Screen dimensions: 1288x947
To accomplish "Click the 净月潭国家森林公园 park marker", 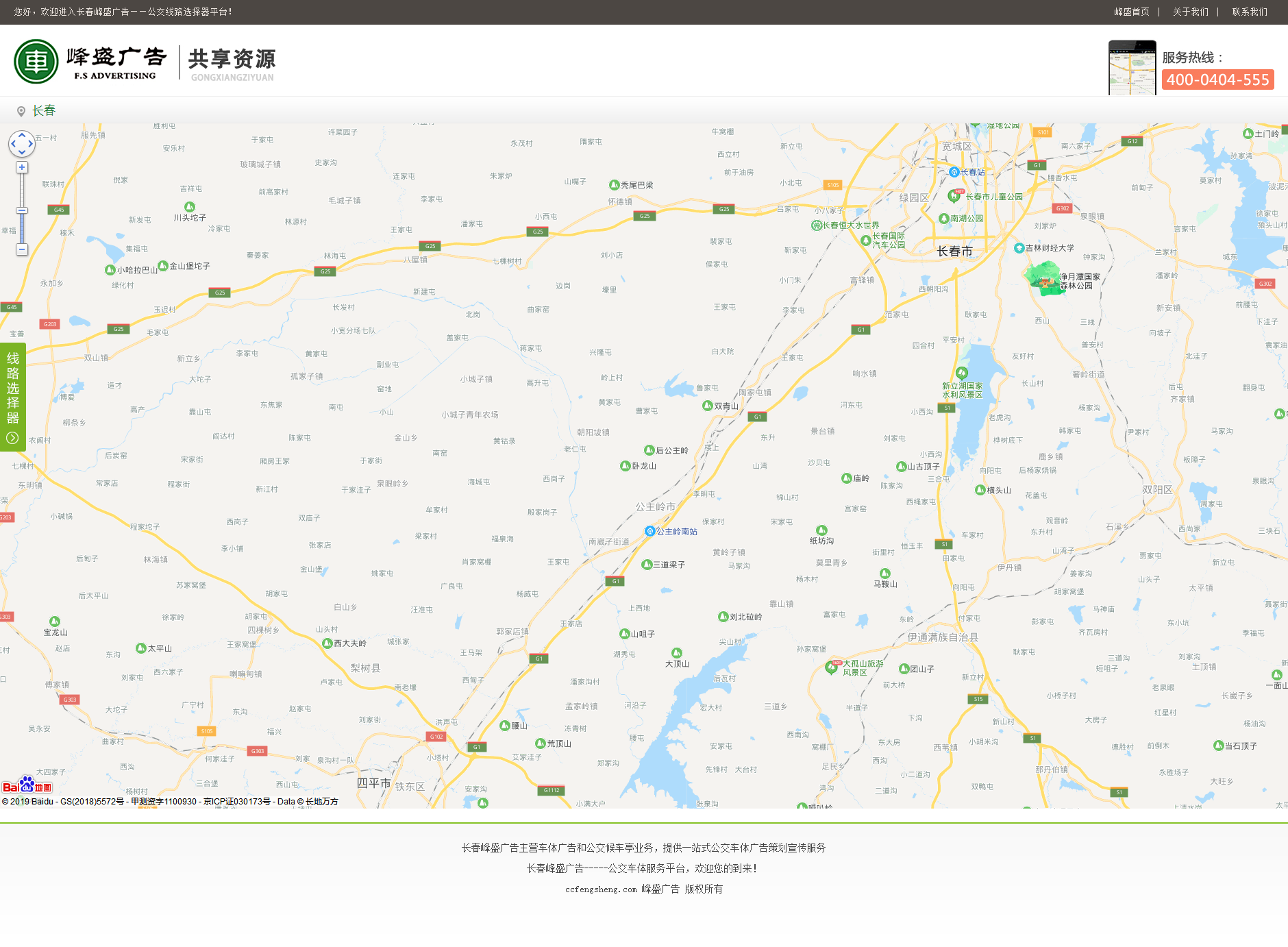I will click(x=1042, y=279).
